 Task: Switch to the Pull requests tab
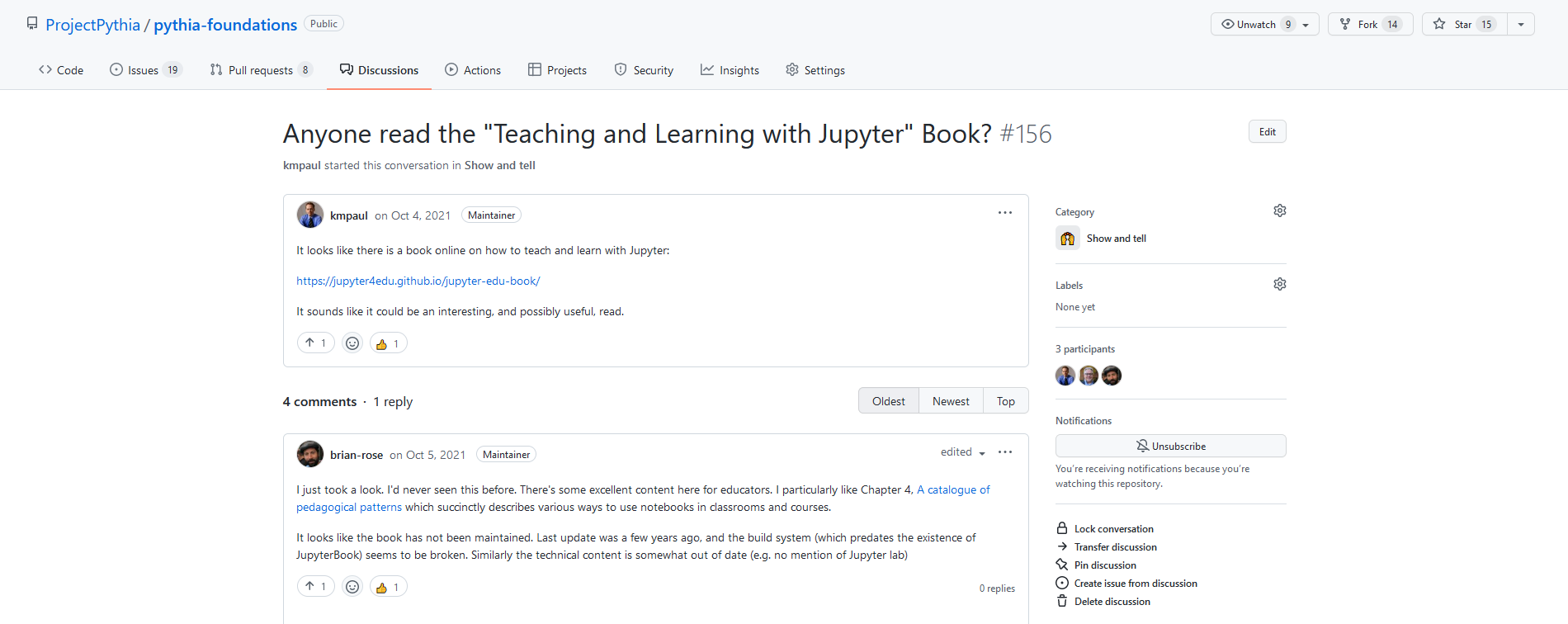[261, 70]
